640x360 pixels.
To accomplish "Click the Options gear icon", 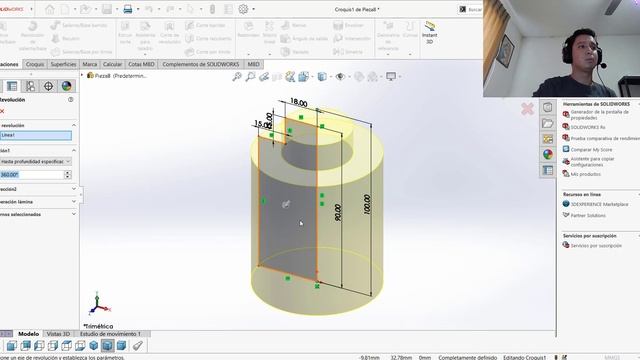I will pyautogui.click(x=243, y=9).
